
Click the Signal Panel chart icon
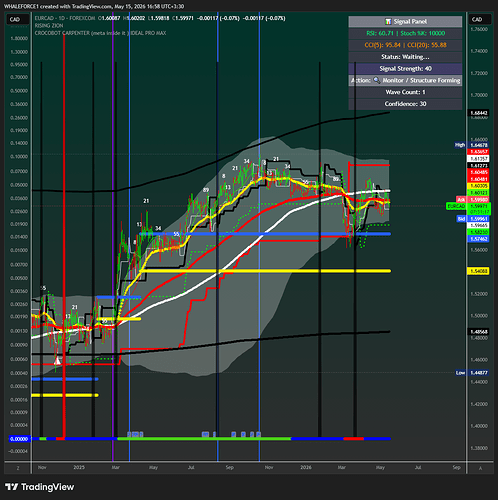(388, 21)
